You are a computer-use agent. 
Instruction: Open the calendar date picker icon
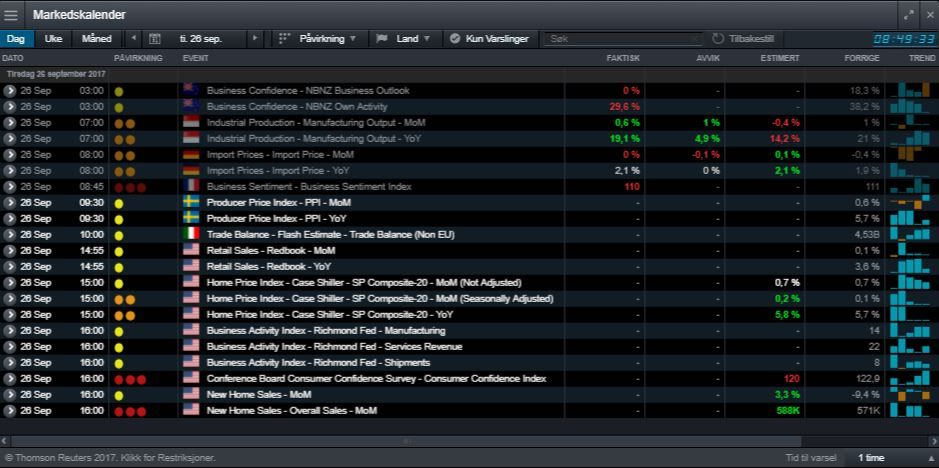pos(155,38)
